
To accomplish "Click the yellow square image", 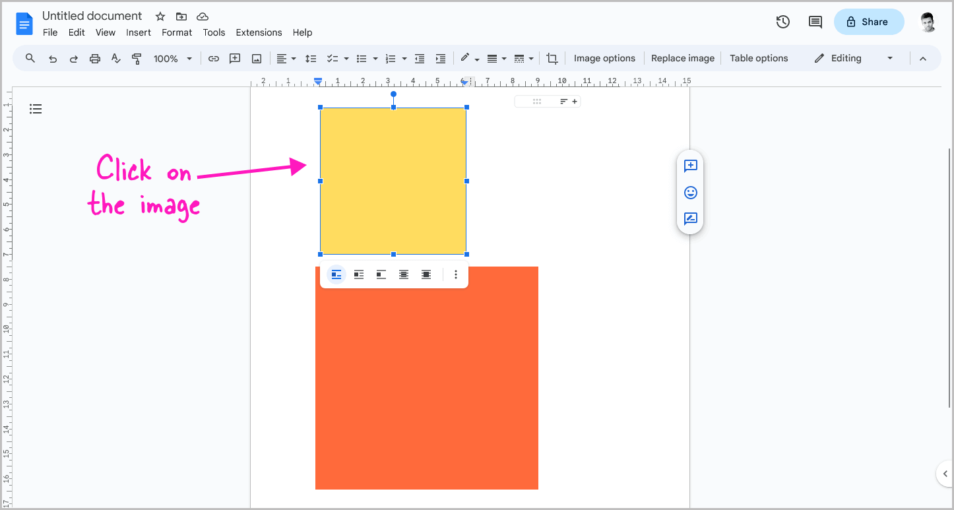I will pos(394,181).
